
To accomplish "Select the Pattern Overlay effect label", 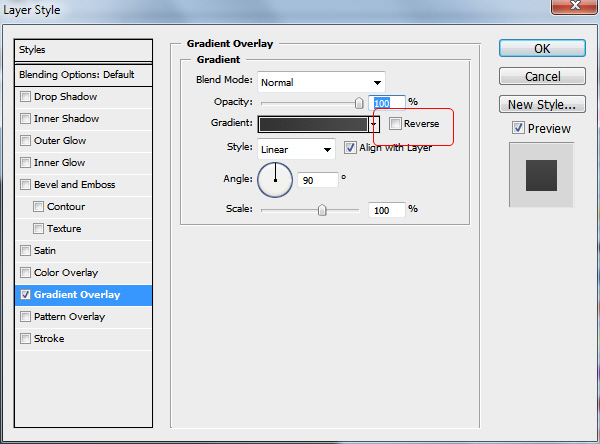I will pos(69,317).
